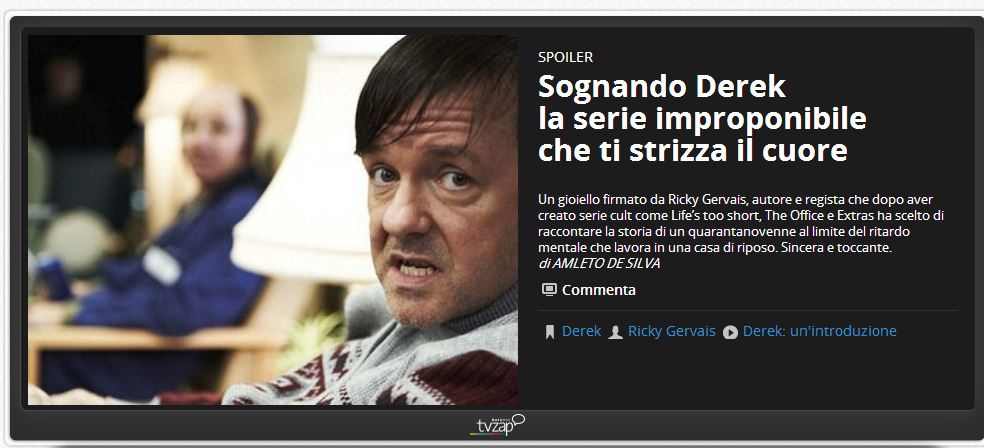Screen dimensions: 984x448
Task: Click the play circle icon
Action: 730,333
